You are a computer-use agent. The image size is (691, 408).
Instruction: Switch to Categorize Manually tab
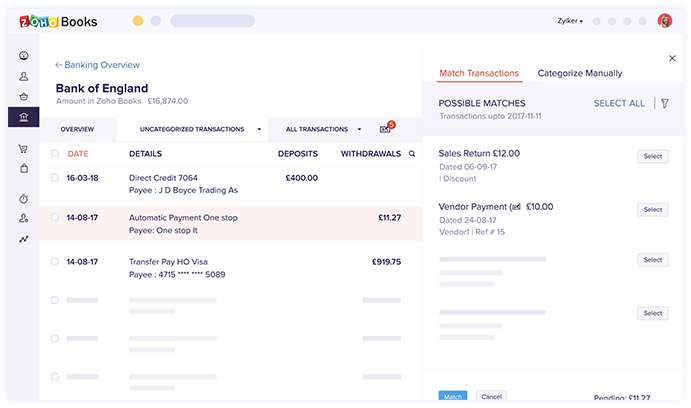[580, 73]
